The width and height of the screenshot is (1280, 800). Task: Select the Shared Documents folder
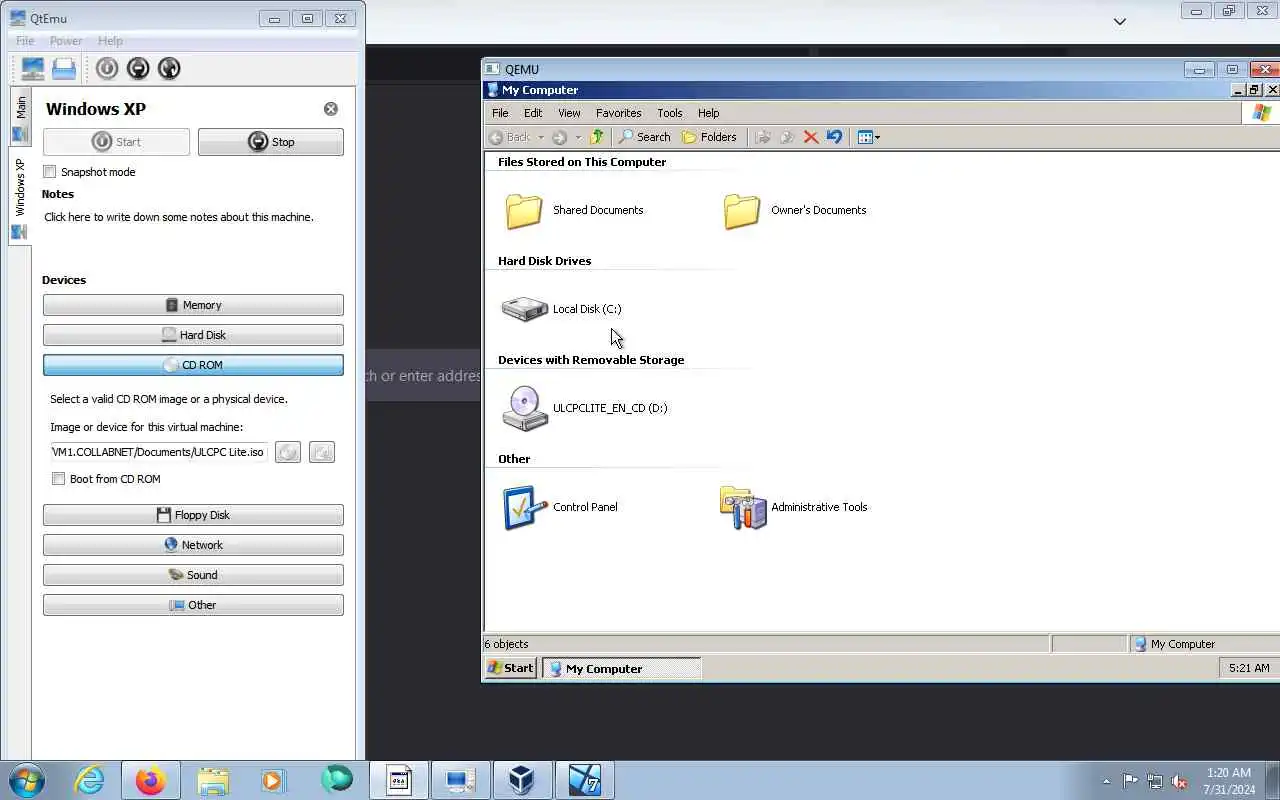tap(573, 211)
